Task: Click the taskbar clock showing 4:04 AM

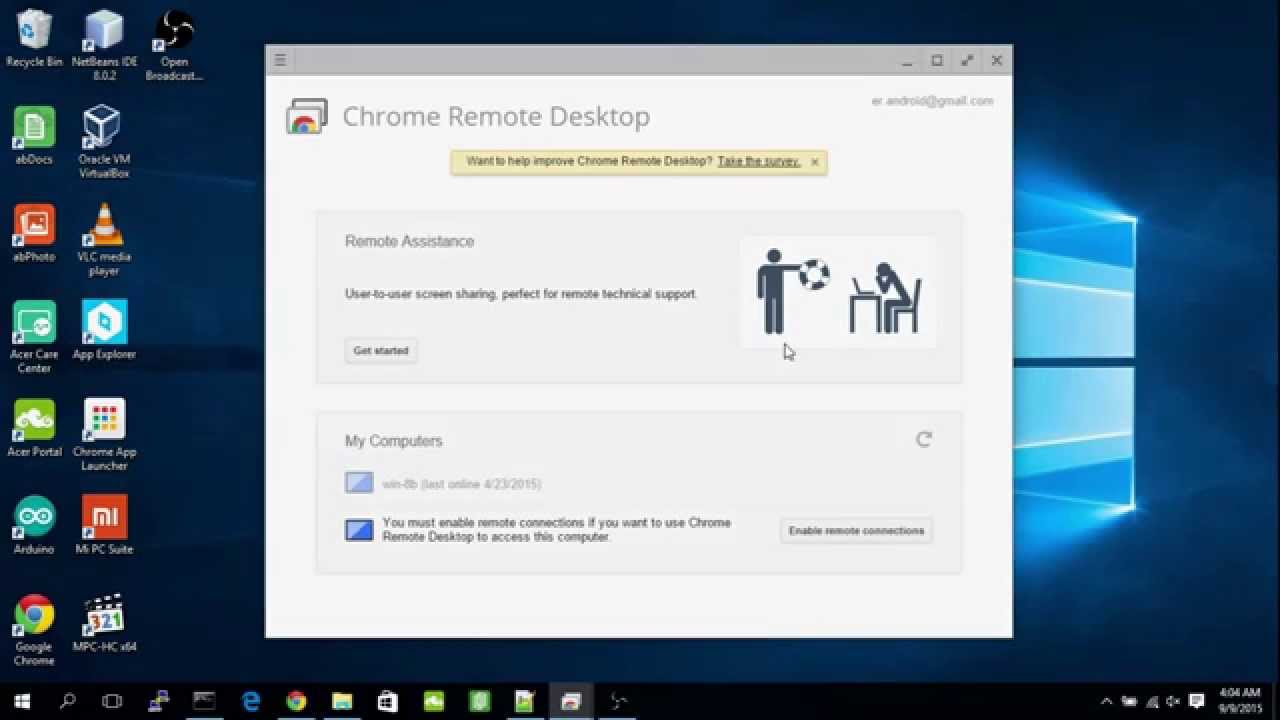Action: 1241,701
